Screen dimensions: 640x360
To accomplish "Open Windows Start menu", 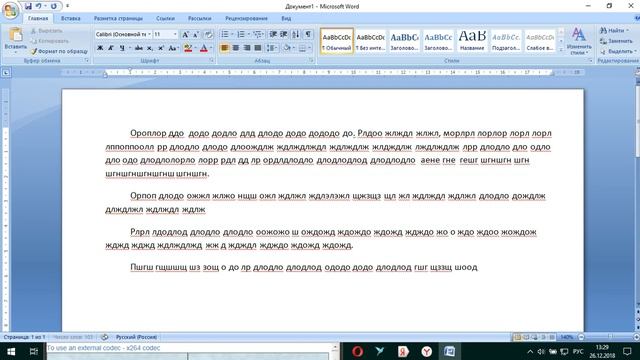I will click(11, 351).
